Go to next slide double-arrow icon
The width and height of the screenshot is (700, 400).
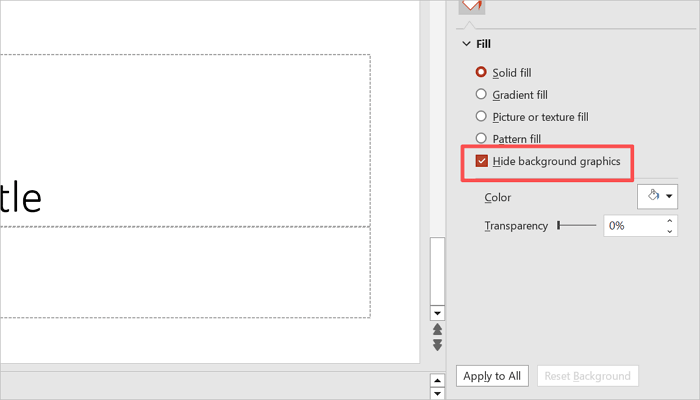point(438,345)
